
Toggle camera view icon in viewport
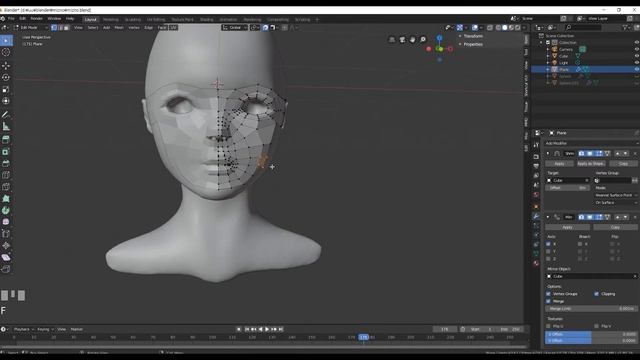coord(402,39)
